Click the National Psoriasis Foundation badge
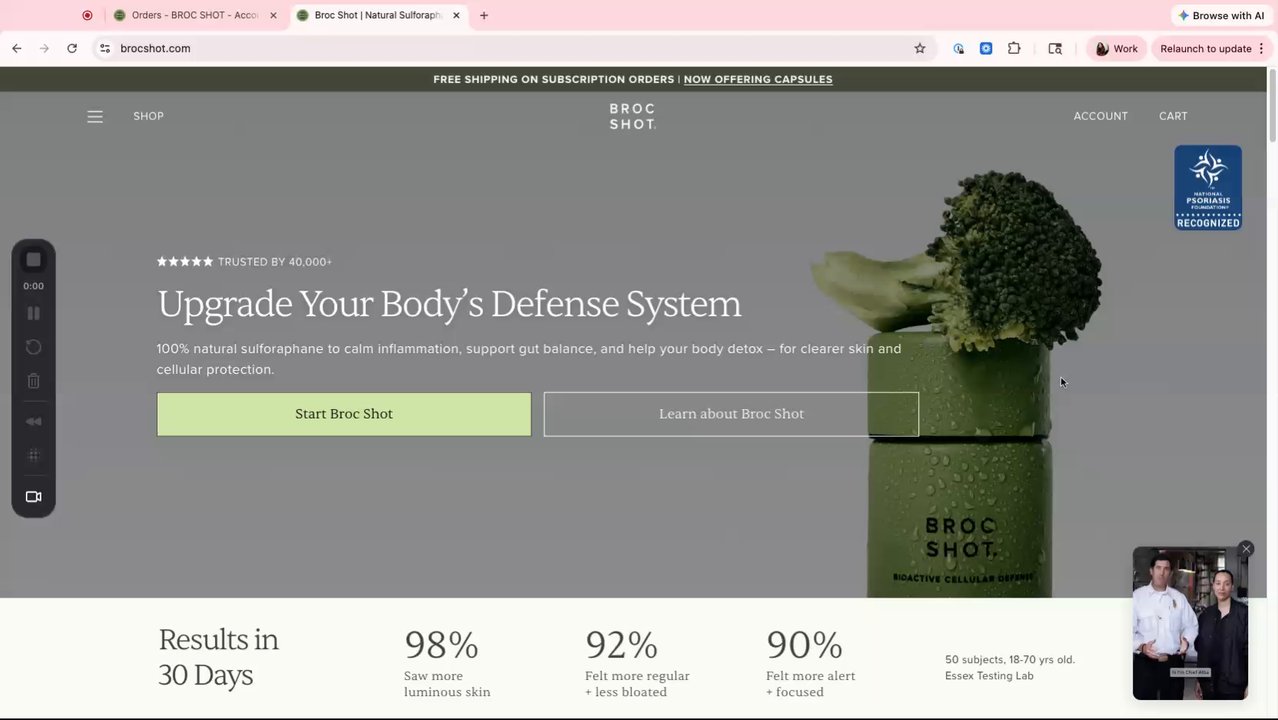 coord(1208,188)
